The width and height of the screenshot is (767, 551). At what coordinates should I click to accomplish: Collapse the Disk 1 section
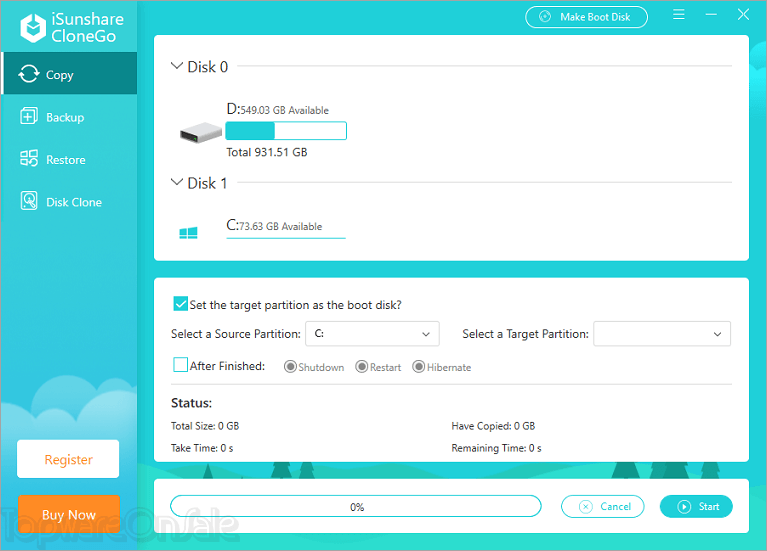[x=177, y=182]
